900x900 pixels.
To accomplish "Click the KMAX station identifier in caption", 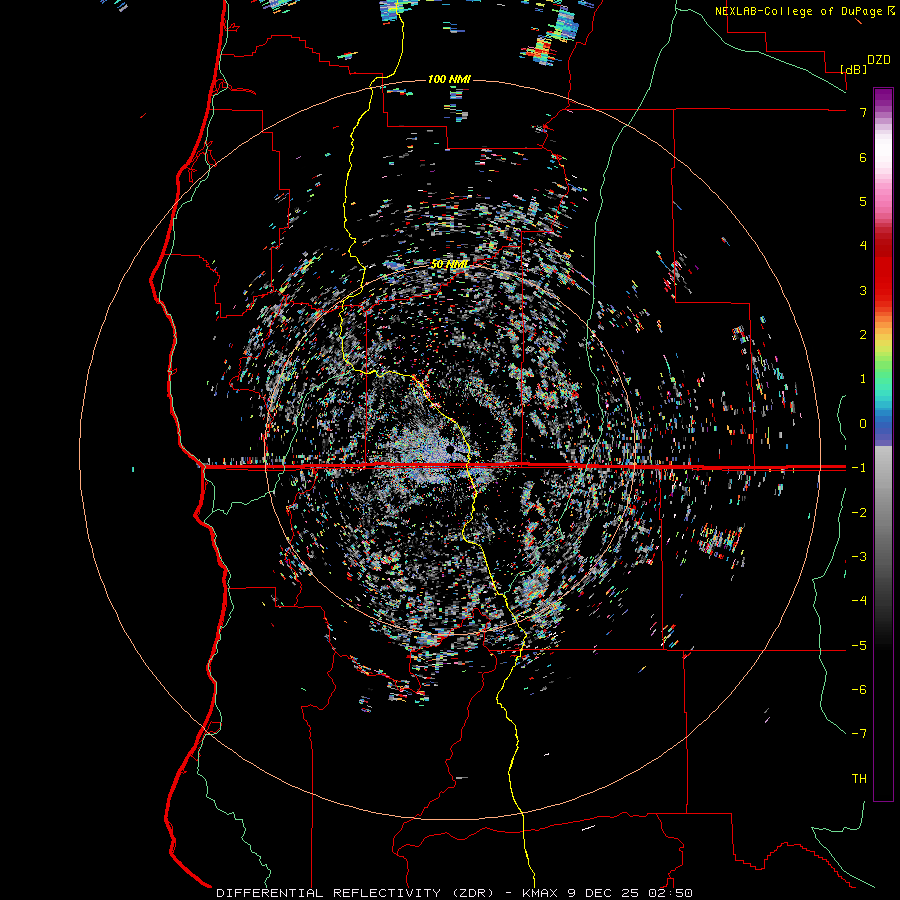I will tap(542, 893).
